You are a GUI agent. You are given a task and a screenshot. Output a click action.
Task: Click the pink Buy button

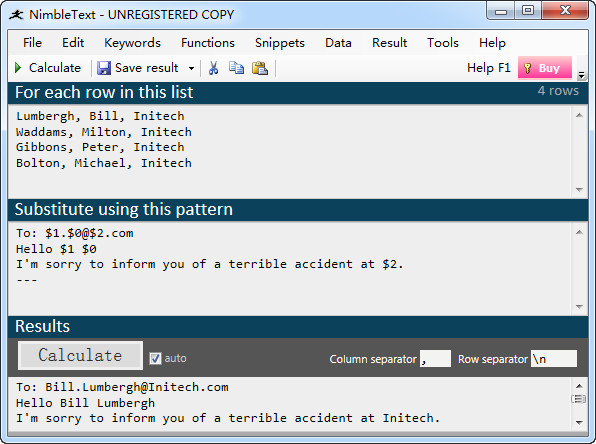[545, 68]
